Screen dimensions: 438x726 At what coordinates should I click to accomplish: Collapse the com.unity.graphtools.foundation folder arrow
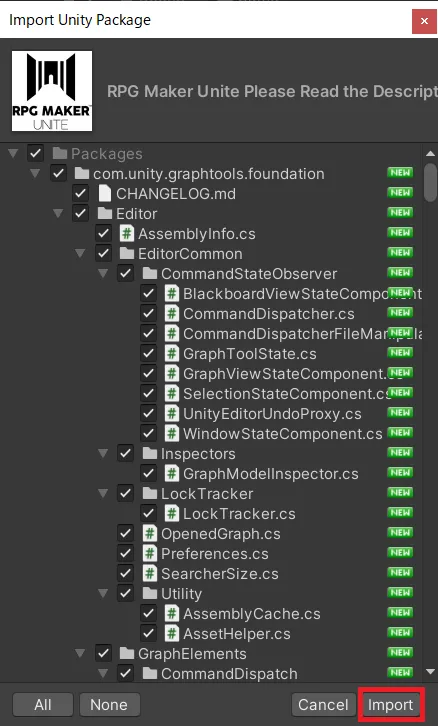click(x=35, y=174)
